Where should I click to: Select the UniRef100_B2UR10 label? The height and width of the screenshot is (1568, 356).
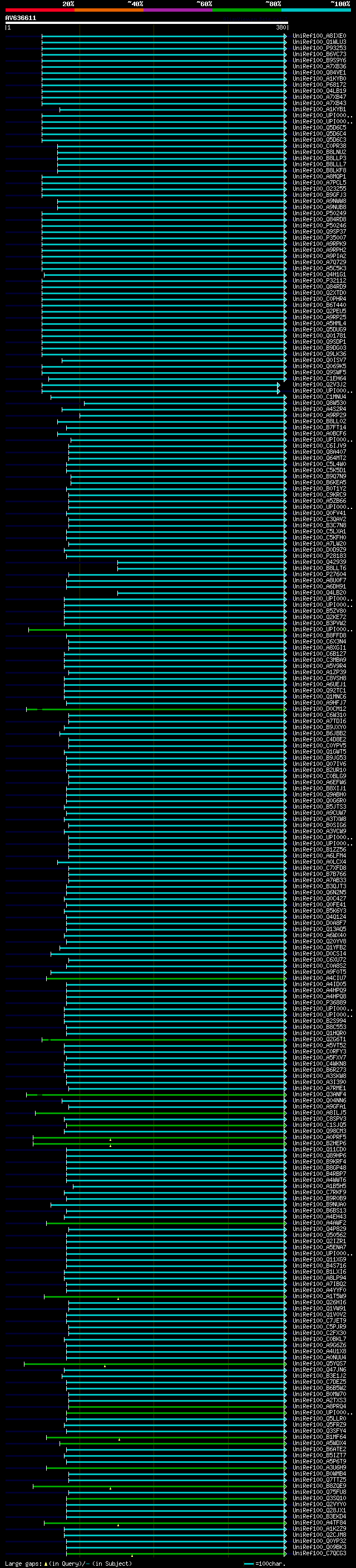[x=319, y=770]
